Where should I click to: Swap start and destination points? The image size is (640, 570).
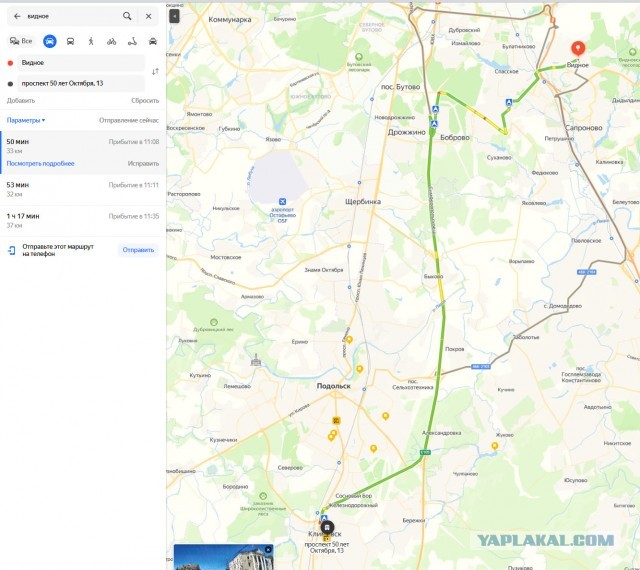tap(155, 72)
